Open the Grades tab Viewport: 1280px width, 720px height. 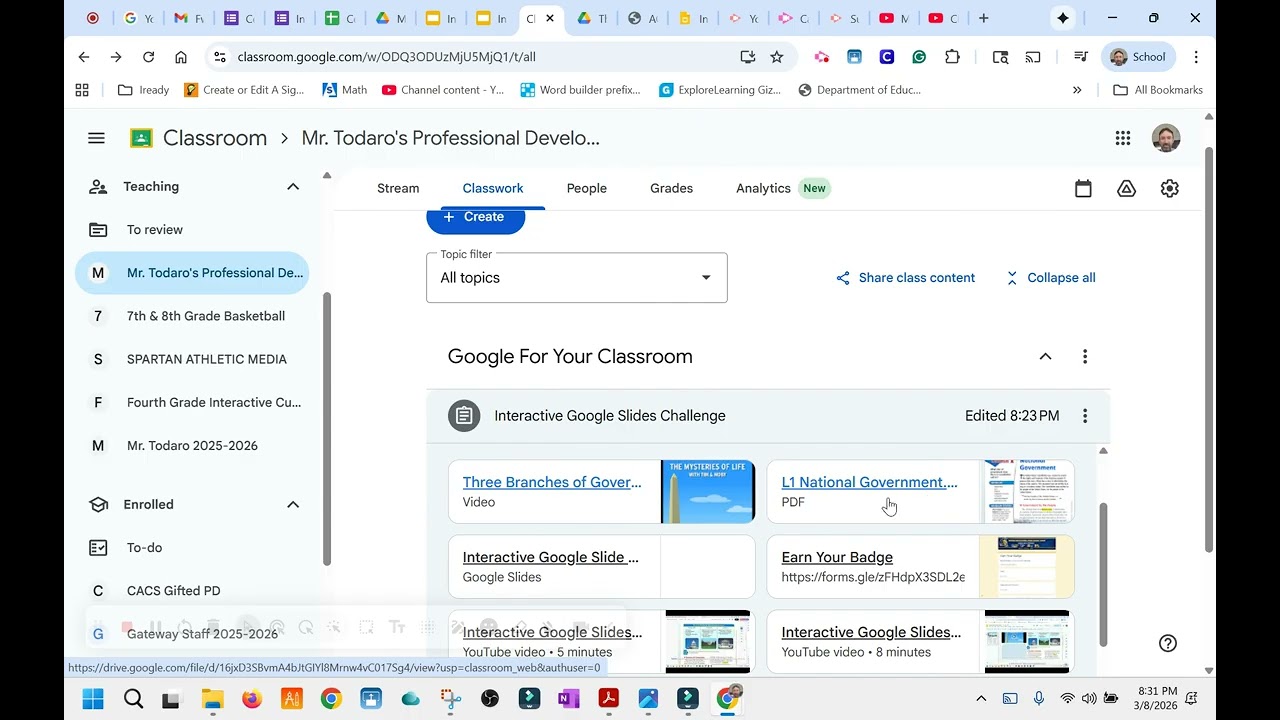672,188
